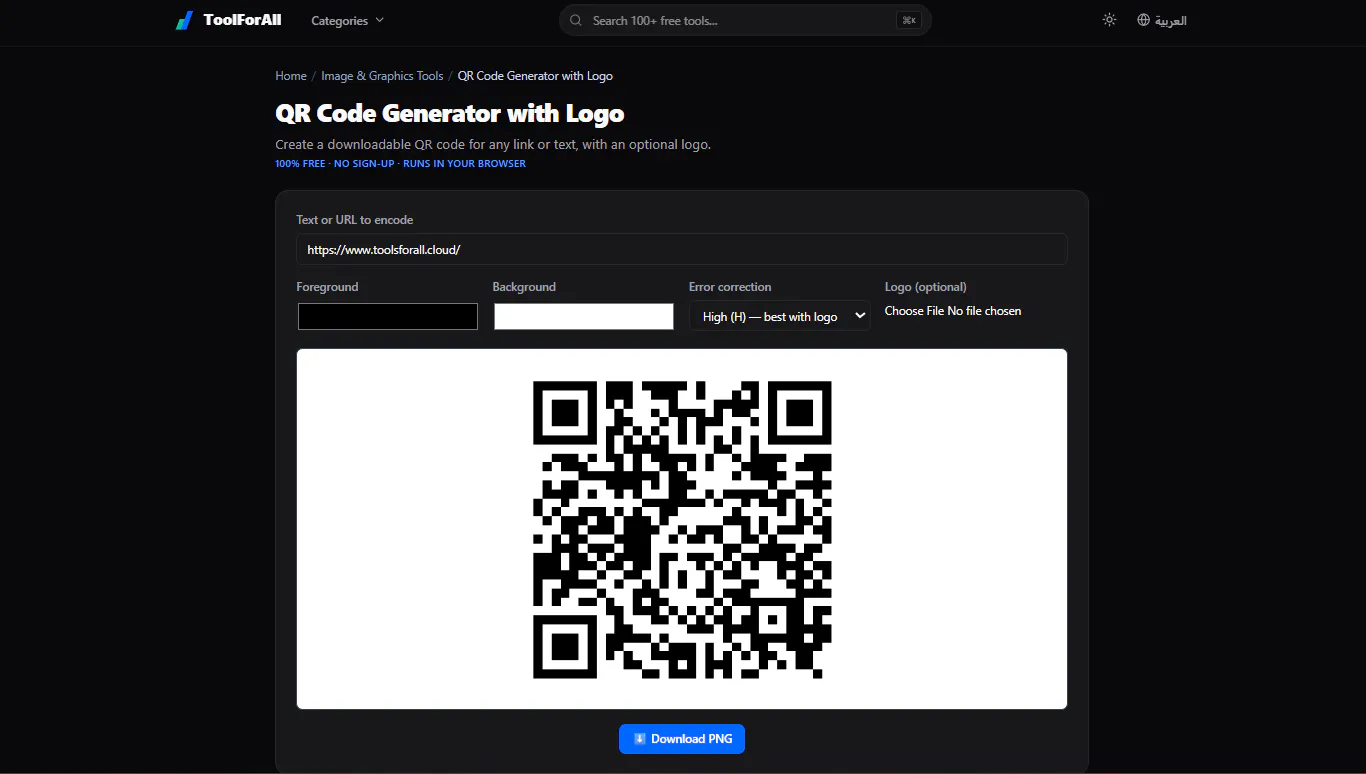Click the 'Text or URL to encode' label
1366x774 pixels.
click(355, 220)
